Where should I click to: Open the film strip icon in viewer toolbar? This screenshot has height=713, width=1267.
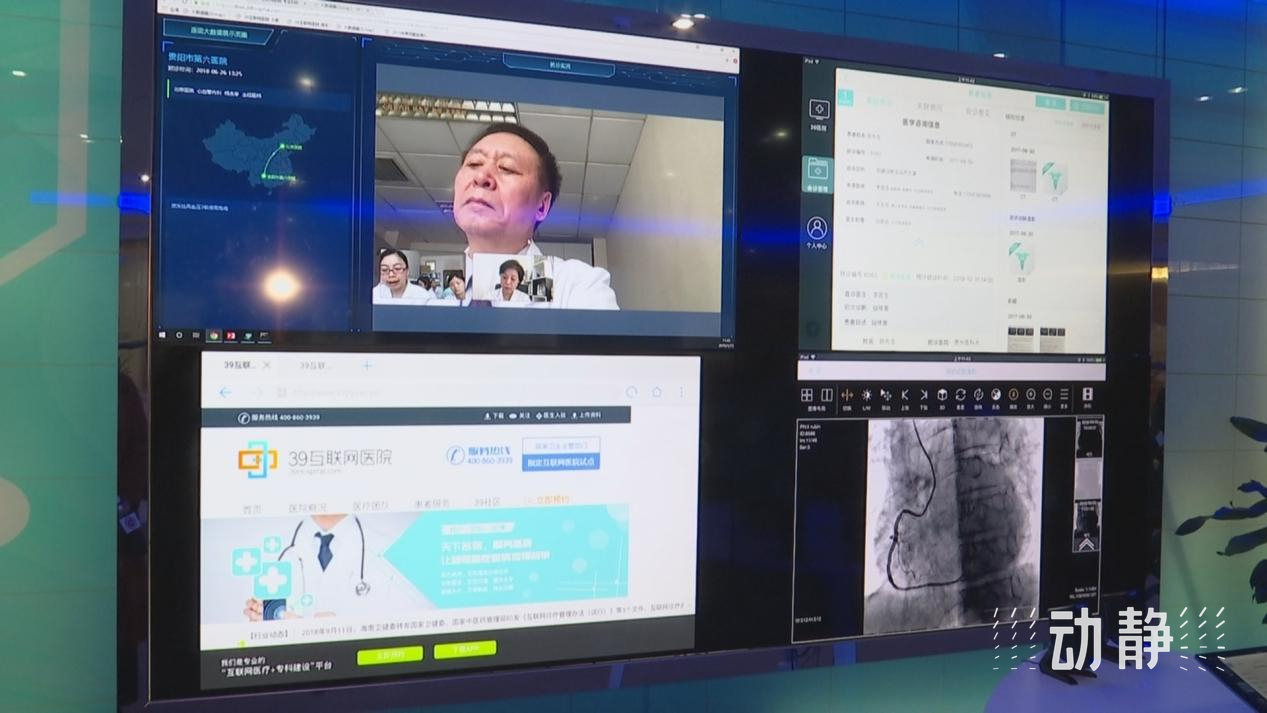tap(1087, 395)
